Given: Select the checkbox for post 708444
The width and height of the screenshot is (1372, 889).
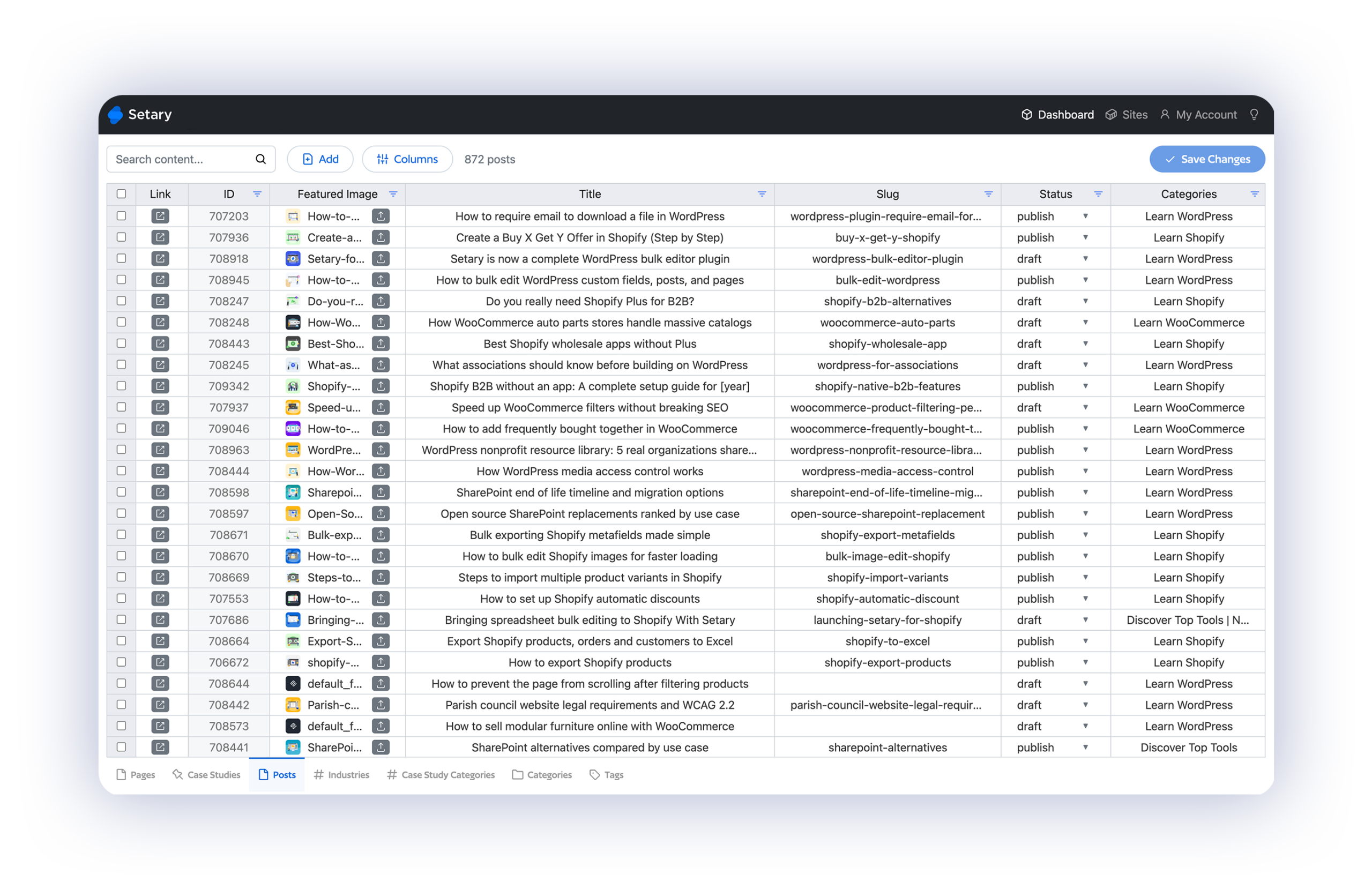Looking at the screenshot, I should pyautogui.click(x=121, y=470).
